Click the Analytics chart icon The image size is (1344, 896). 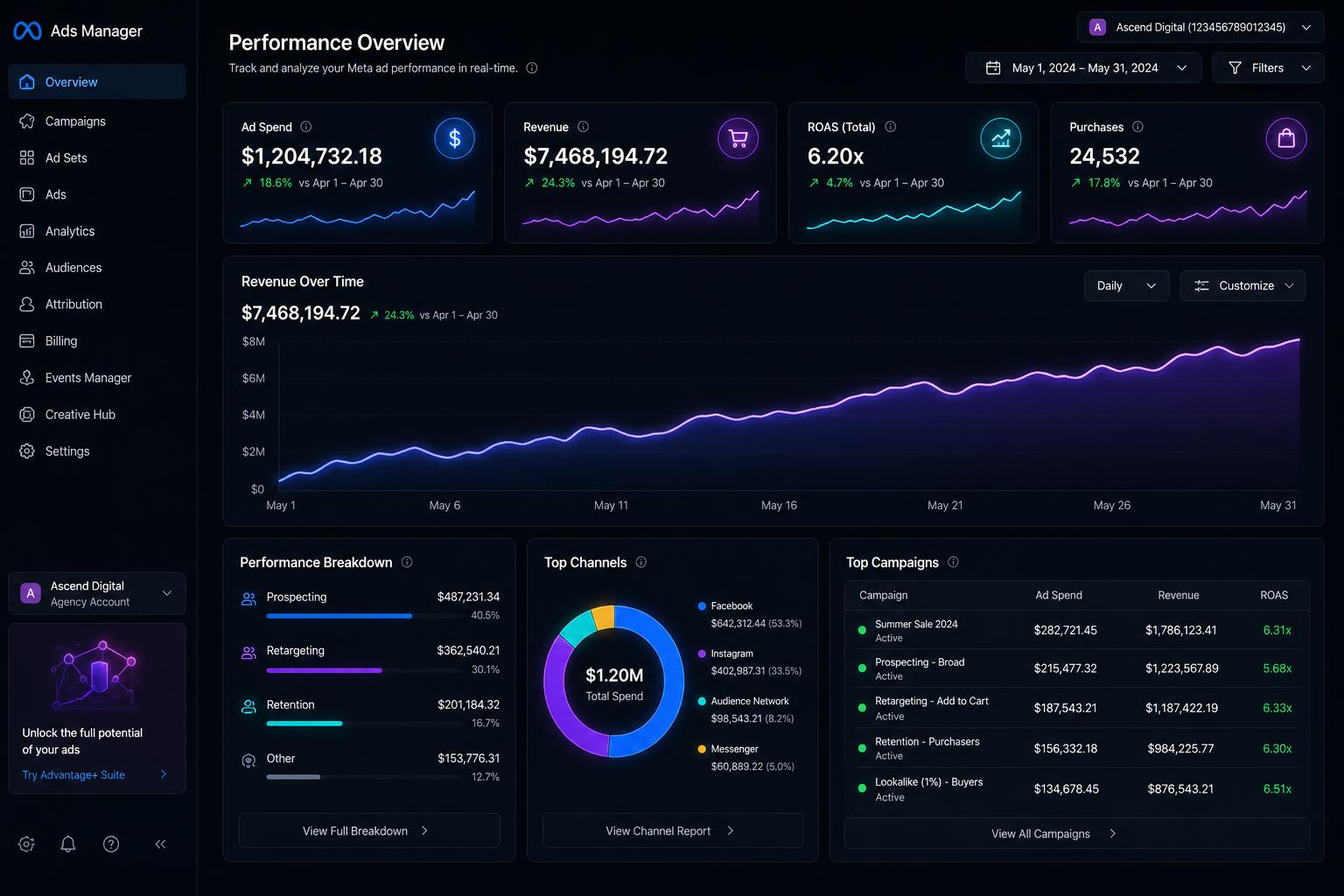[27, 231]
